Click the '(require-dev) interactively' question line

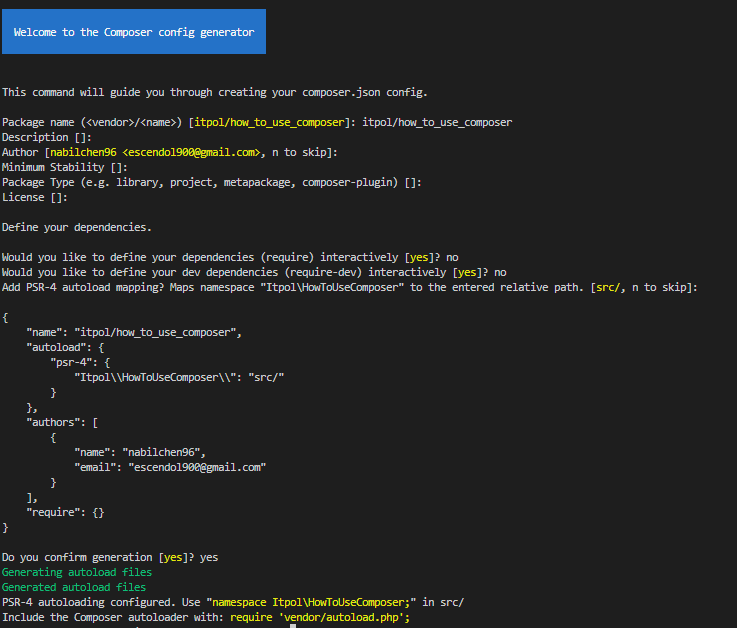(254, 273)
